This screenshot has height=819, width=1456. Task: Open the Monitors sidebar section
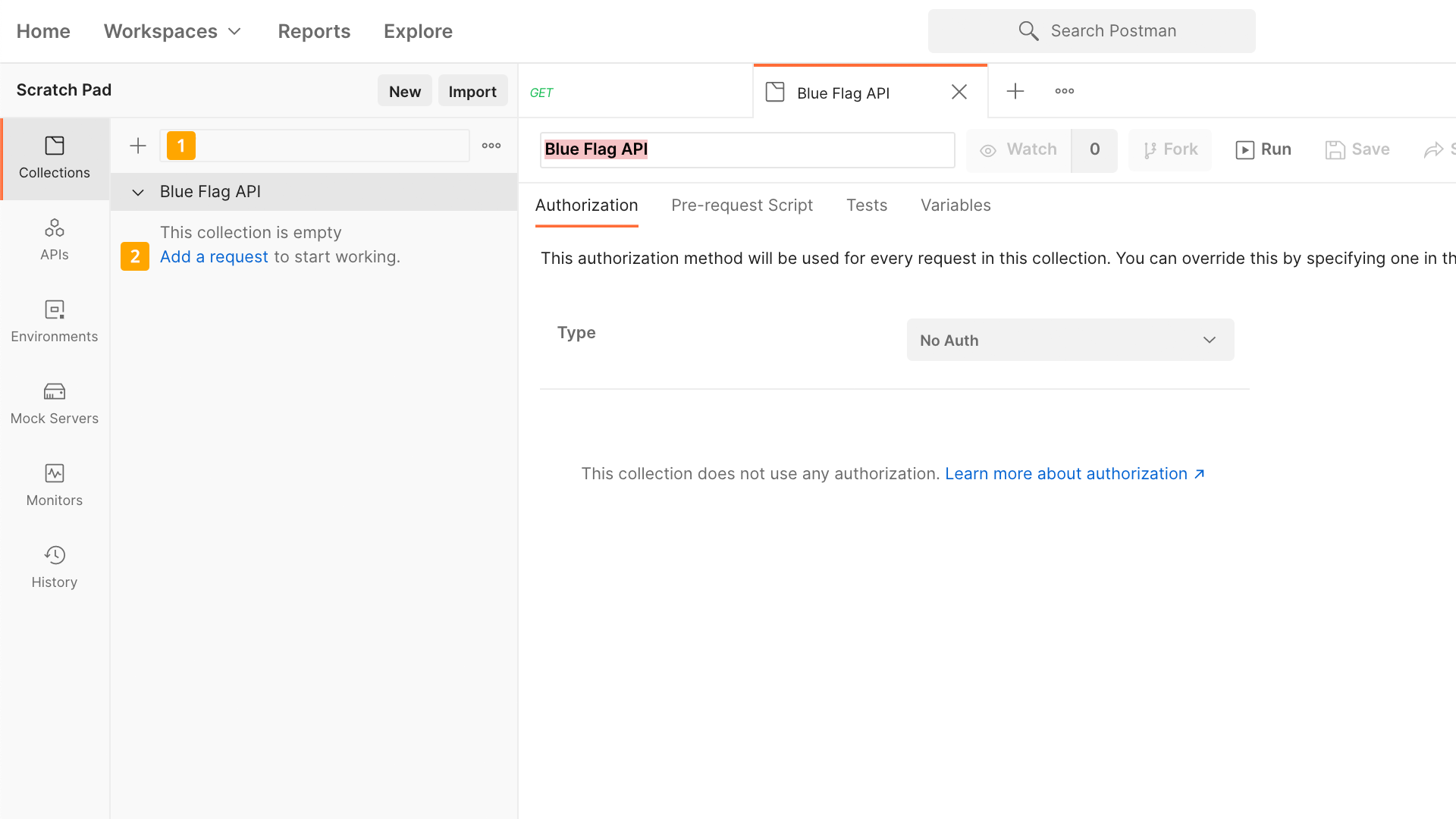(54, 485)
